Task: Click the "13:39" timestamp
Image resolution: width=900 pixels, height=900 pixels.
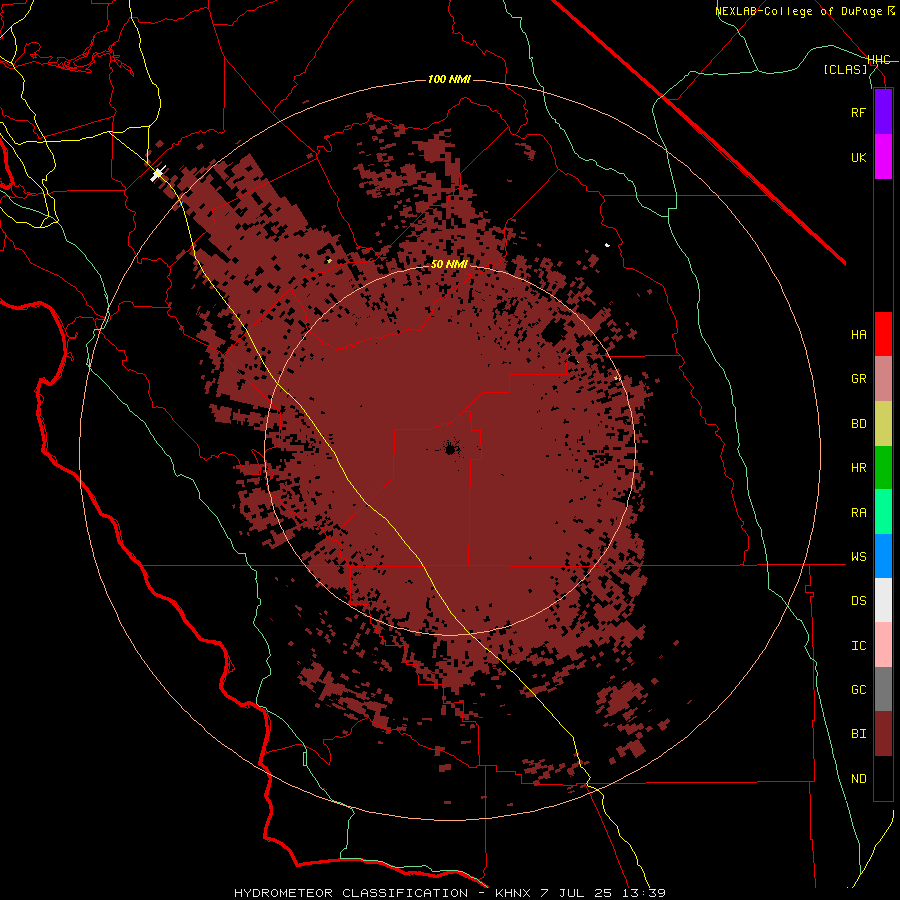Action: click(646, 893)
